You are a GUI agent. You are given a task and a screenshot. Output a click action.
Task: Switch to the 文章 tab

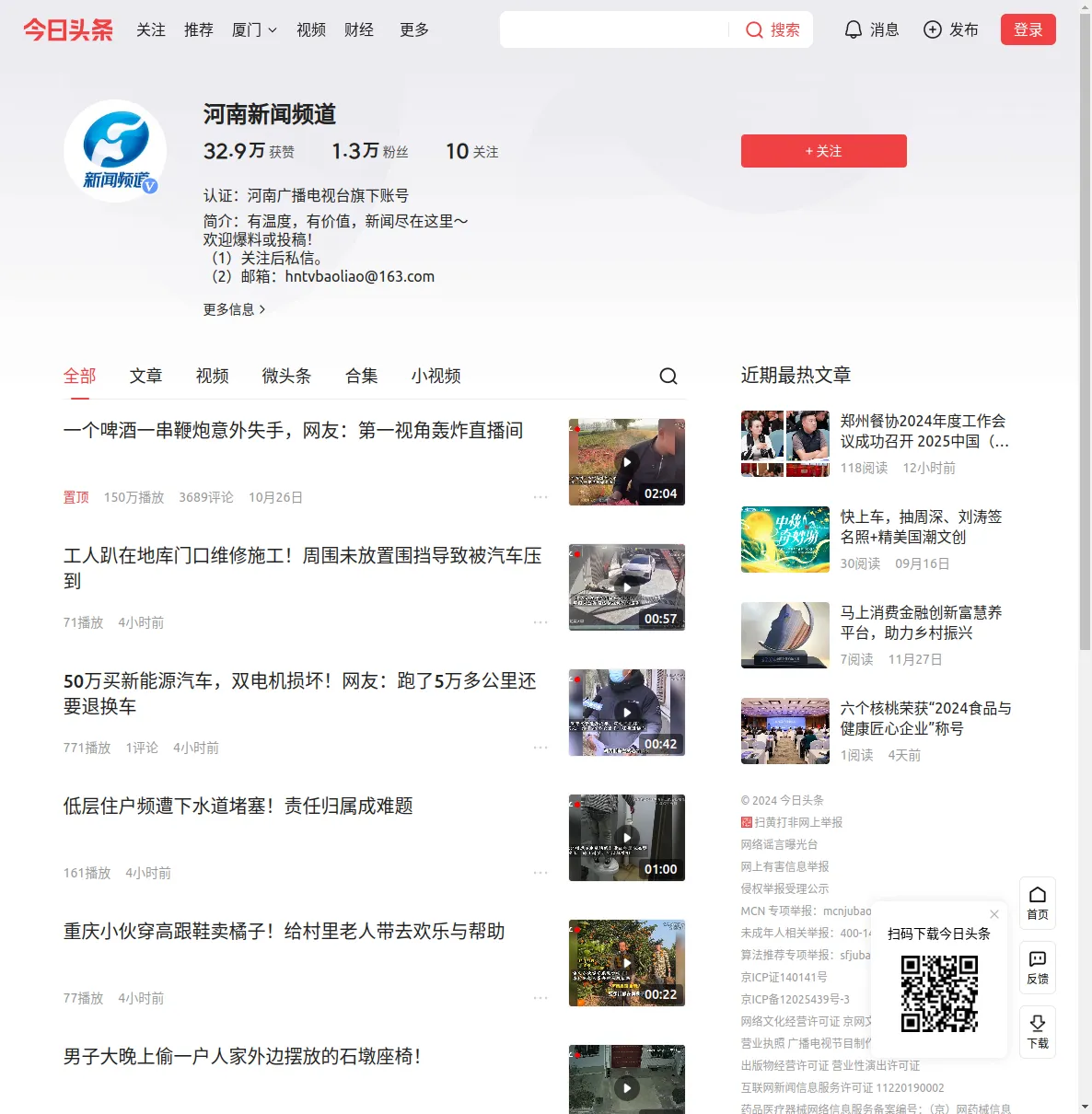[146, 376]
